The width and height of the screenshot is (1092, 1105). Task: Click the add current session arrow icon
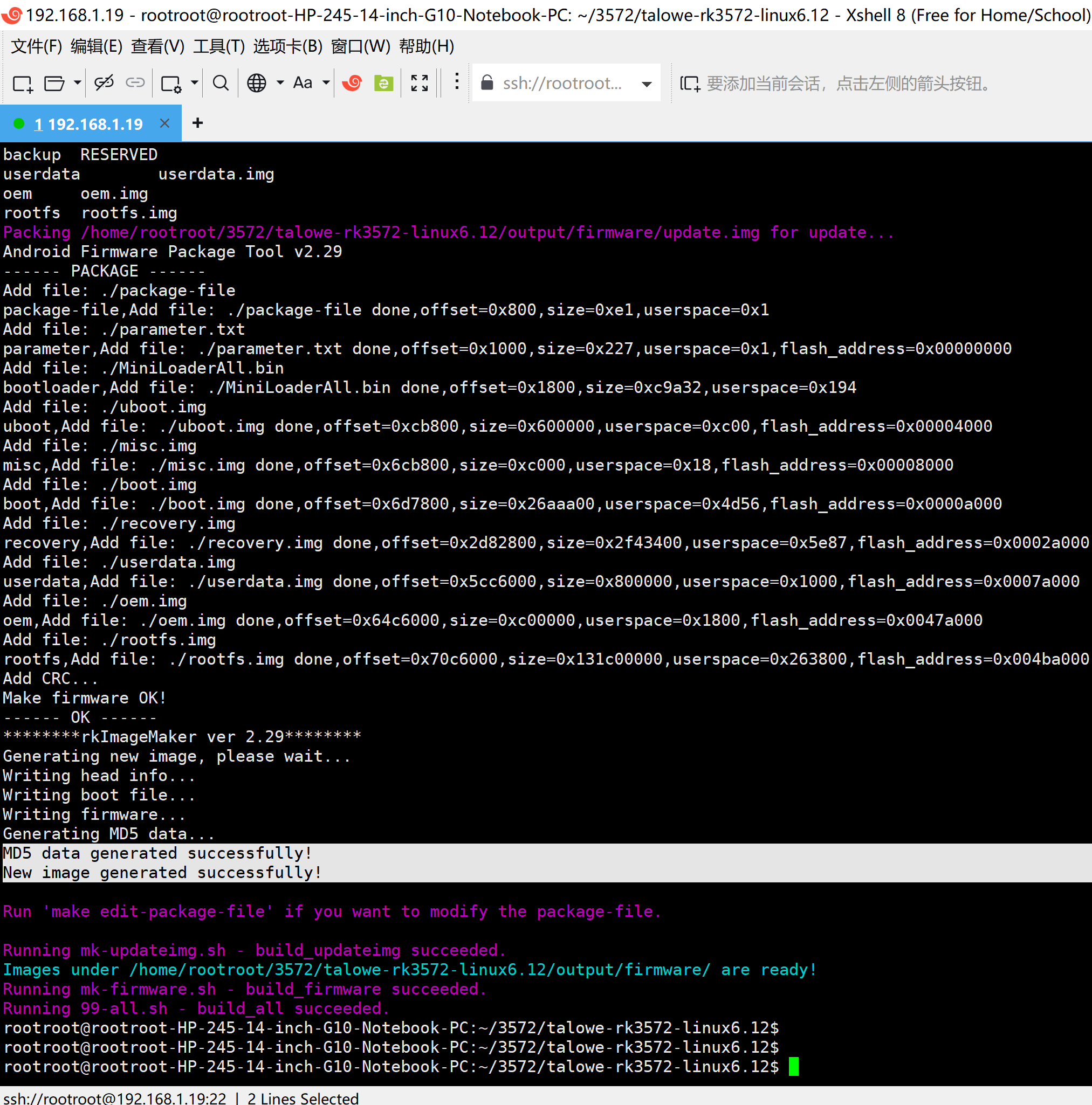(x=690, y=84)
